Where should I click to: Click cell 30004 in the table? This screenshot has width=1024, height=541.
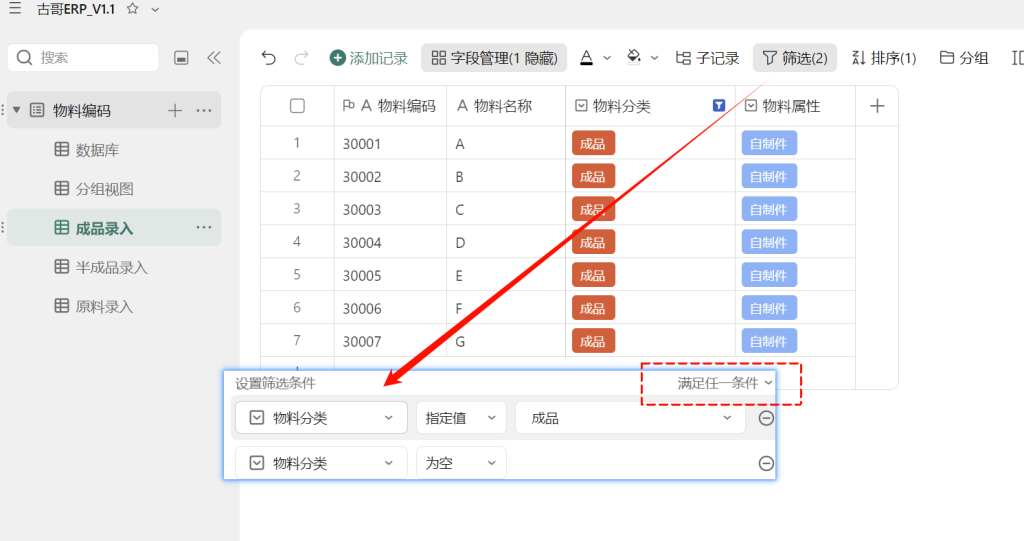(391, 242)
